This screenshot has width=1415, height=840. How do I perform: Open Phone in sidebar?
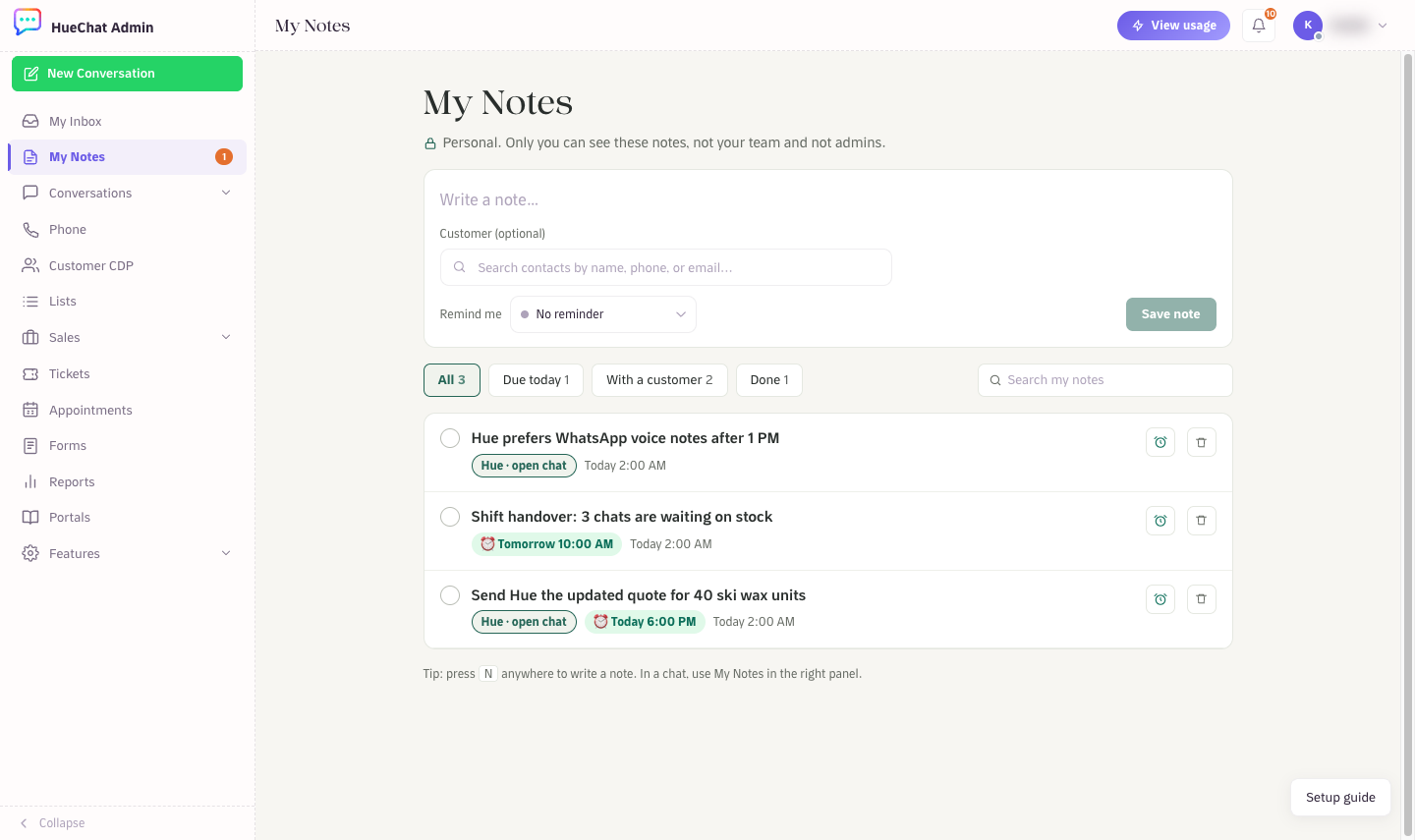(x=127, y=229)
